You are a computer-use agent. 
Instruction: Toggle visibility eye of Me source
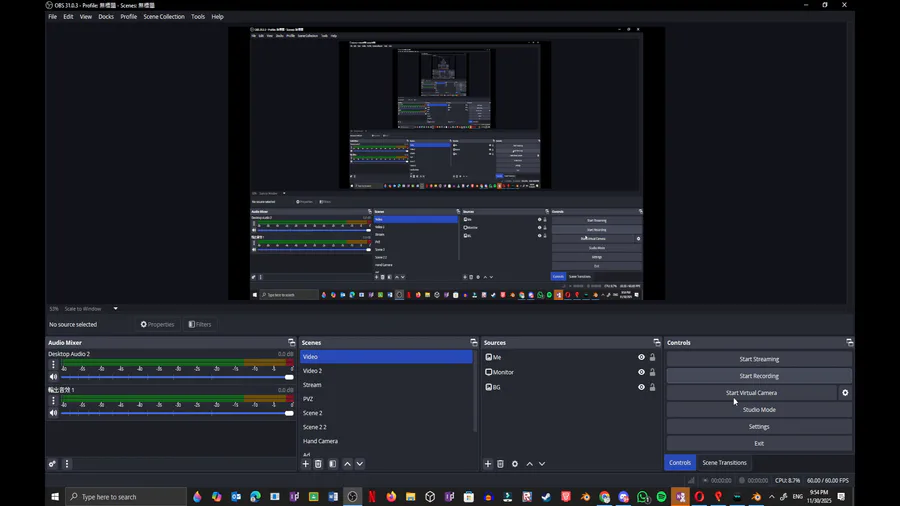[641, 357]
